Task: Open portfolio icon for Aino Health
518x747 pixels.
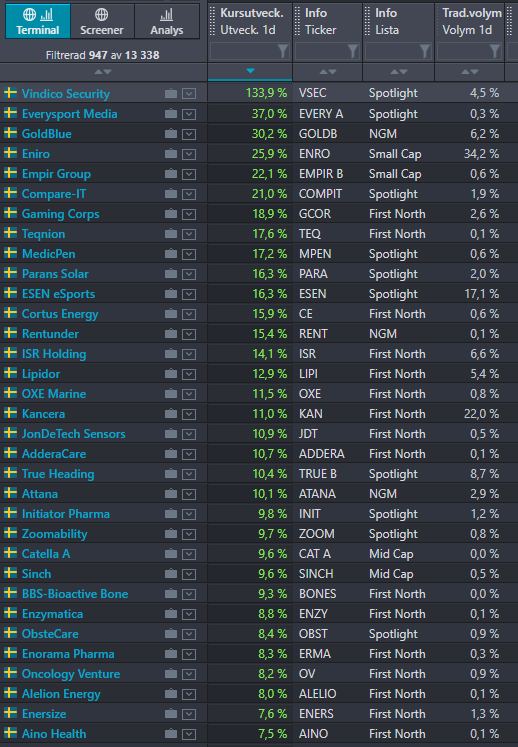Action: (171, 734)
